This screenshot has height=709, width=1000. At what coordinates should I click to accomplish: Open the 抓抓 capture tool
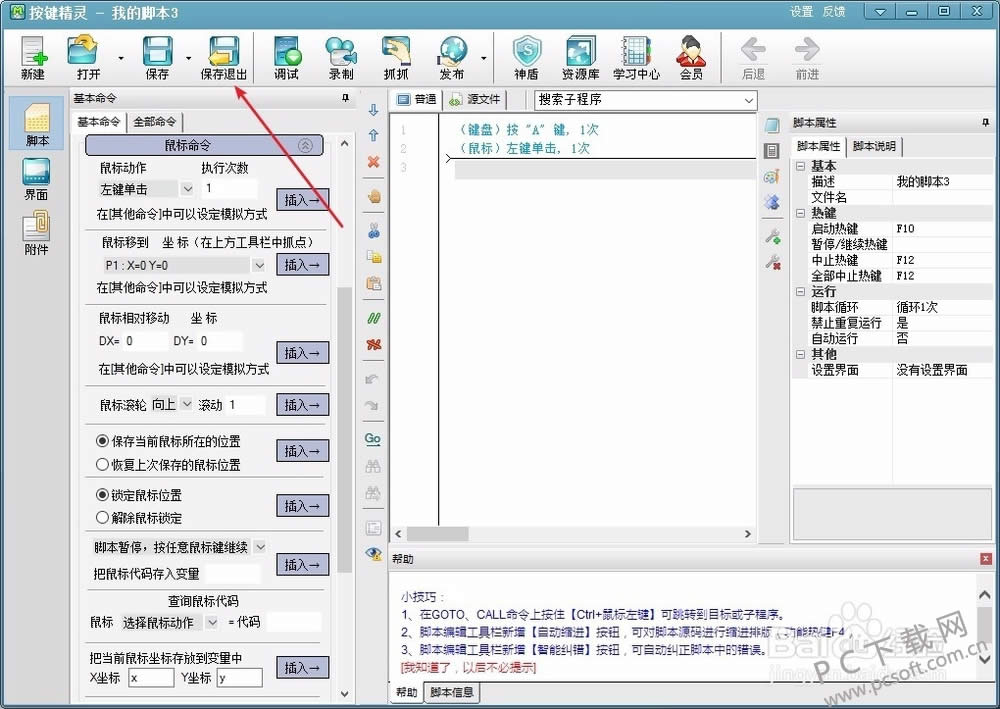click(x=396, y=57)
